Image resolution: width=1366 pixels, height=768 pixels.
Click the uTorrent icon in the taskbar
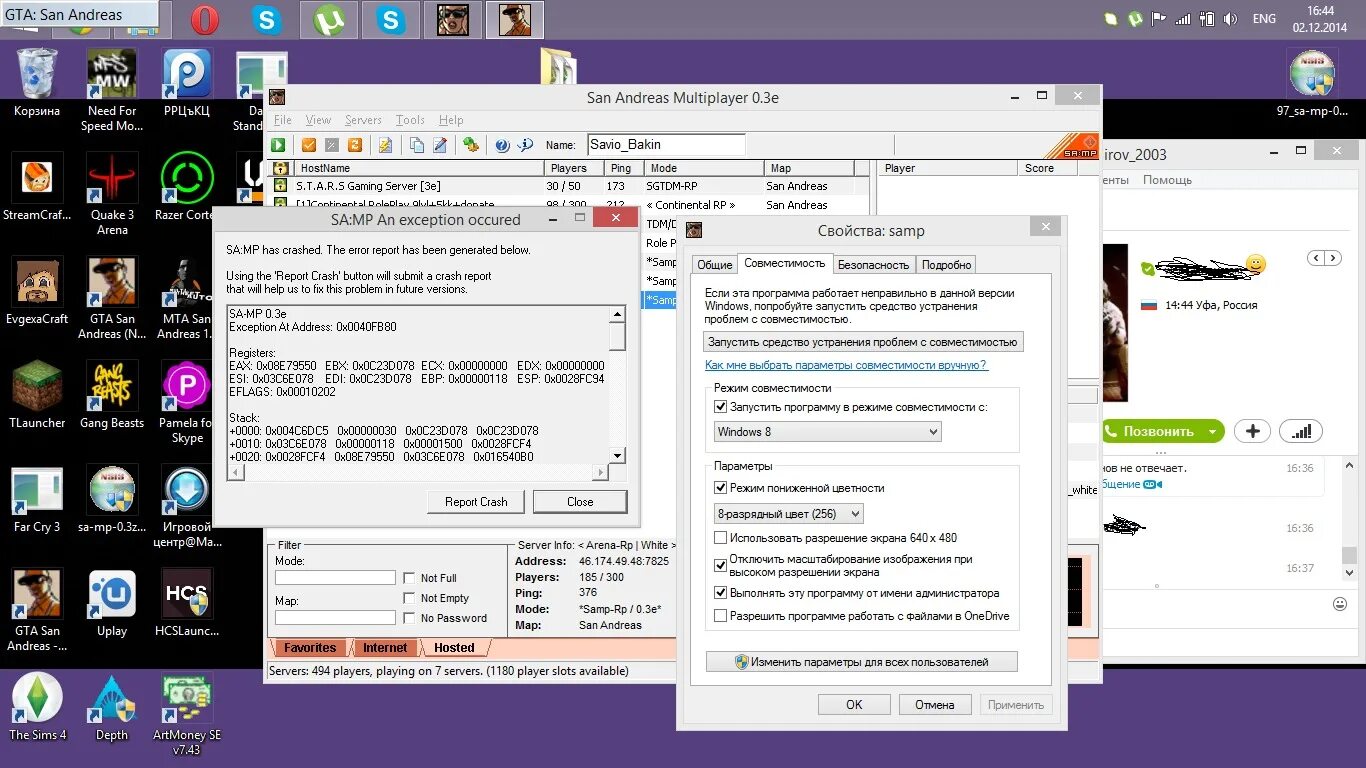[x=329, y=19]
